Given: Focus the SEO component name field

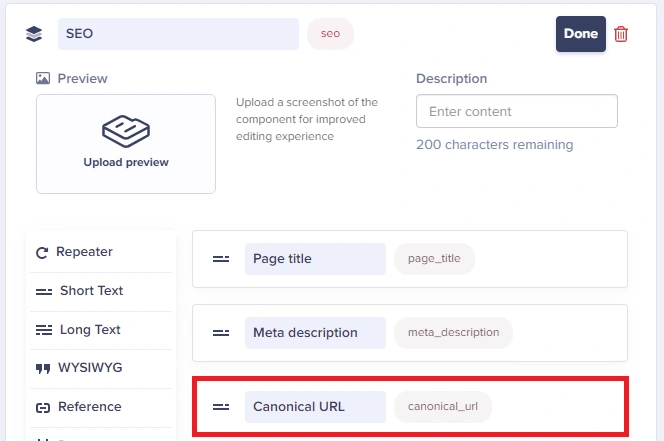Looking at the screenshot, I should [178, 34].
